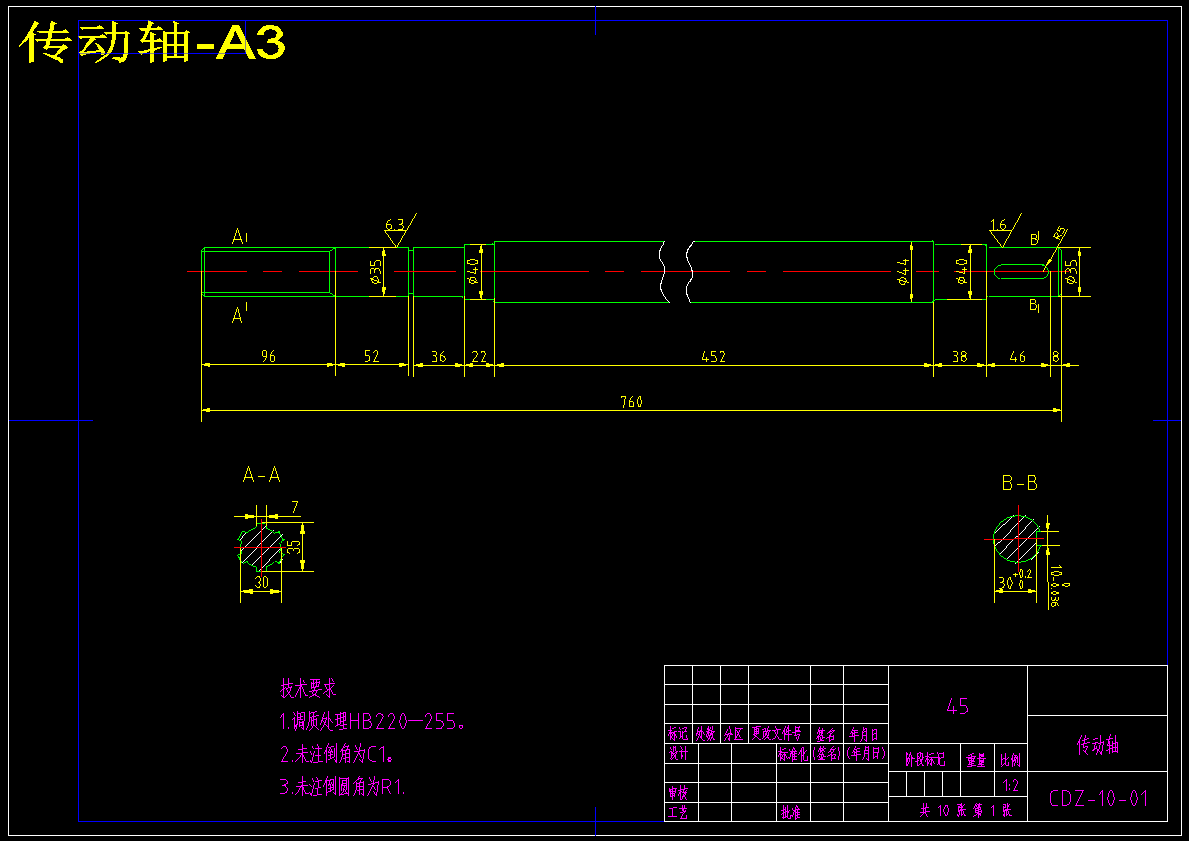
Task: Select the 技术要求 heading
Action: click(308, 689)
